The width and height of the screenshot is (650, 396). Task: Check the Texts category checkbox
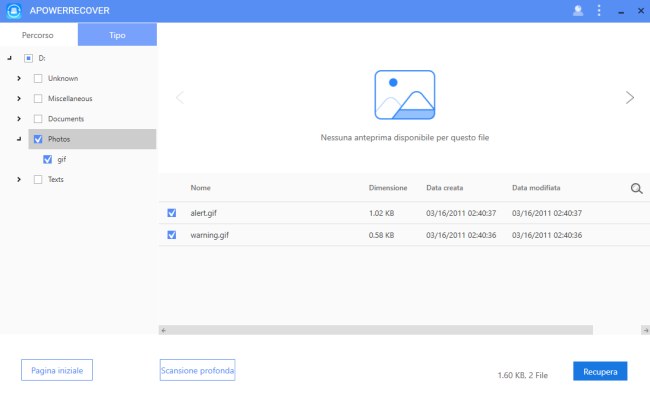pyautogui.click(x=38, y=180)
